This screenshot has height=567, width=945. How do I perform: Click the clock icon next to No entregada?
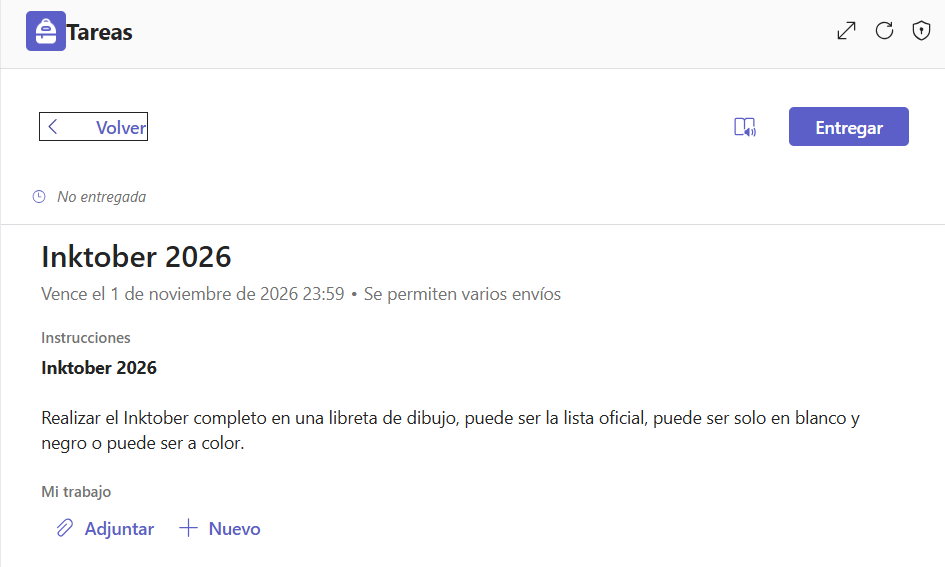click(x=39, y=197)
